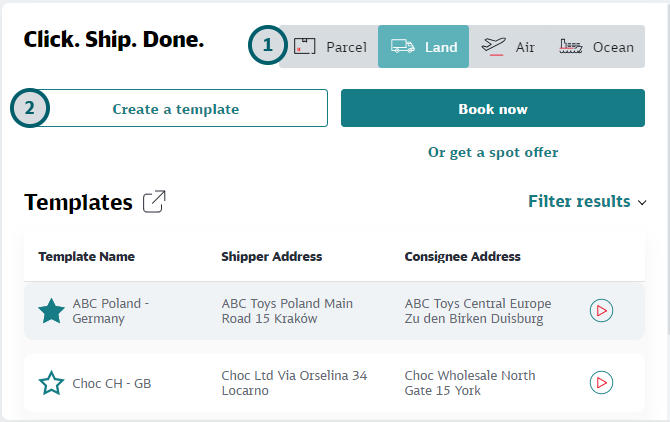Click the Parcel box icon
The width and height of the screenshot is (670, 422).
(x=305, y=46)
